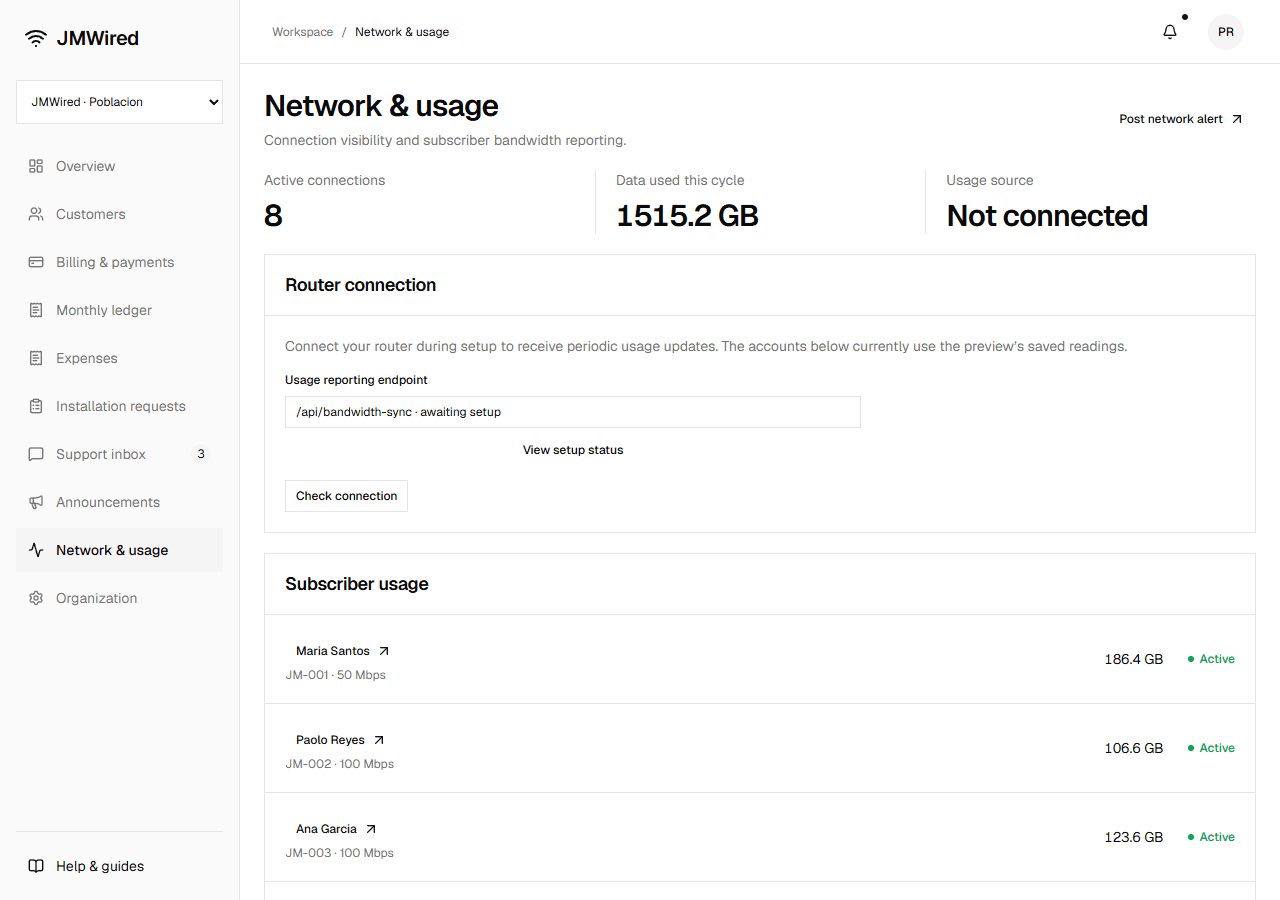The image size is (1280, 900).
Task: Click the arrow icon beside Paolo Reyes
Action: [379, 740]
